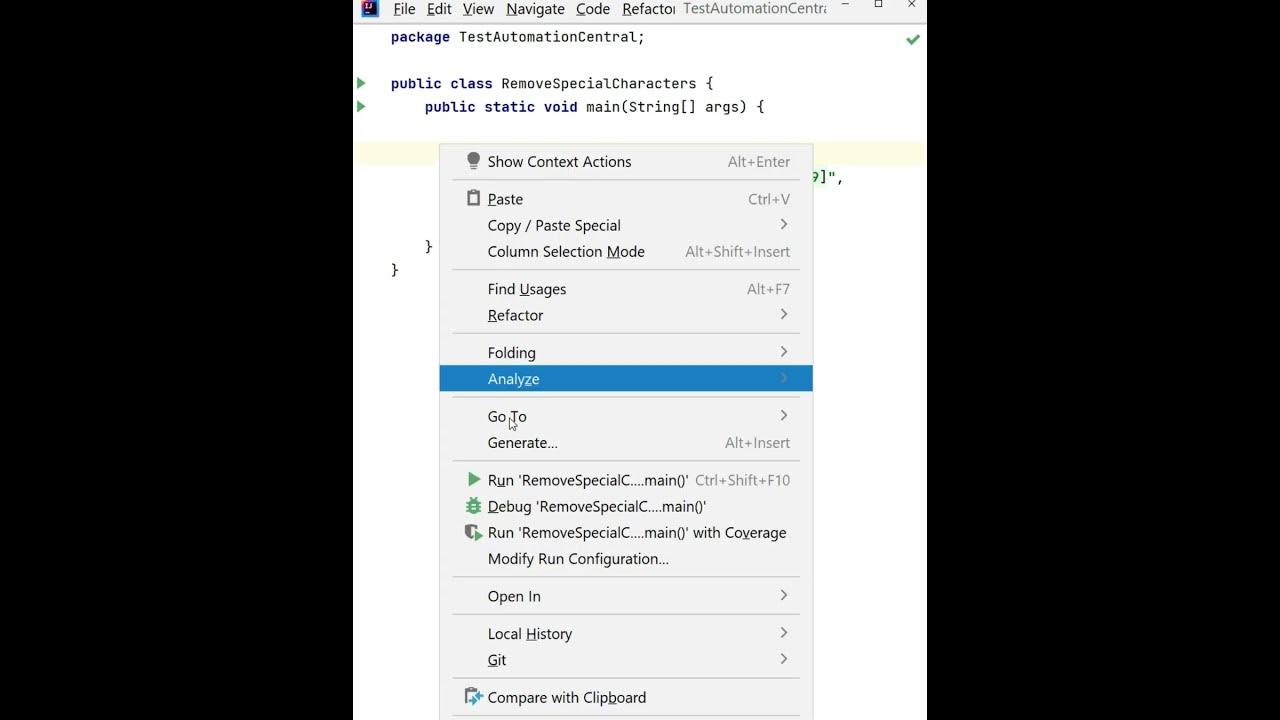Expand the Refactor submenu arrow

click(783, 315)
